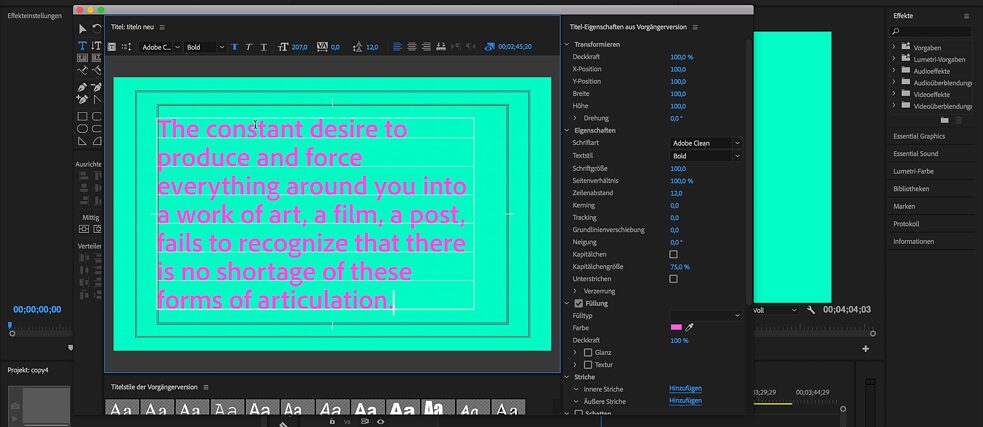
Task: Click the center-align text icon
Action: click(x=412, y=47)
